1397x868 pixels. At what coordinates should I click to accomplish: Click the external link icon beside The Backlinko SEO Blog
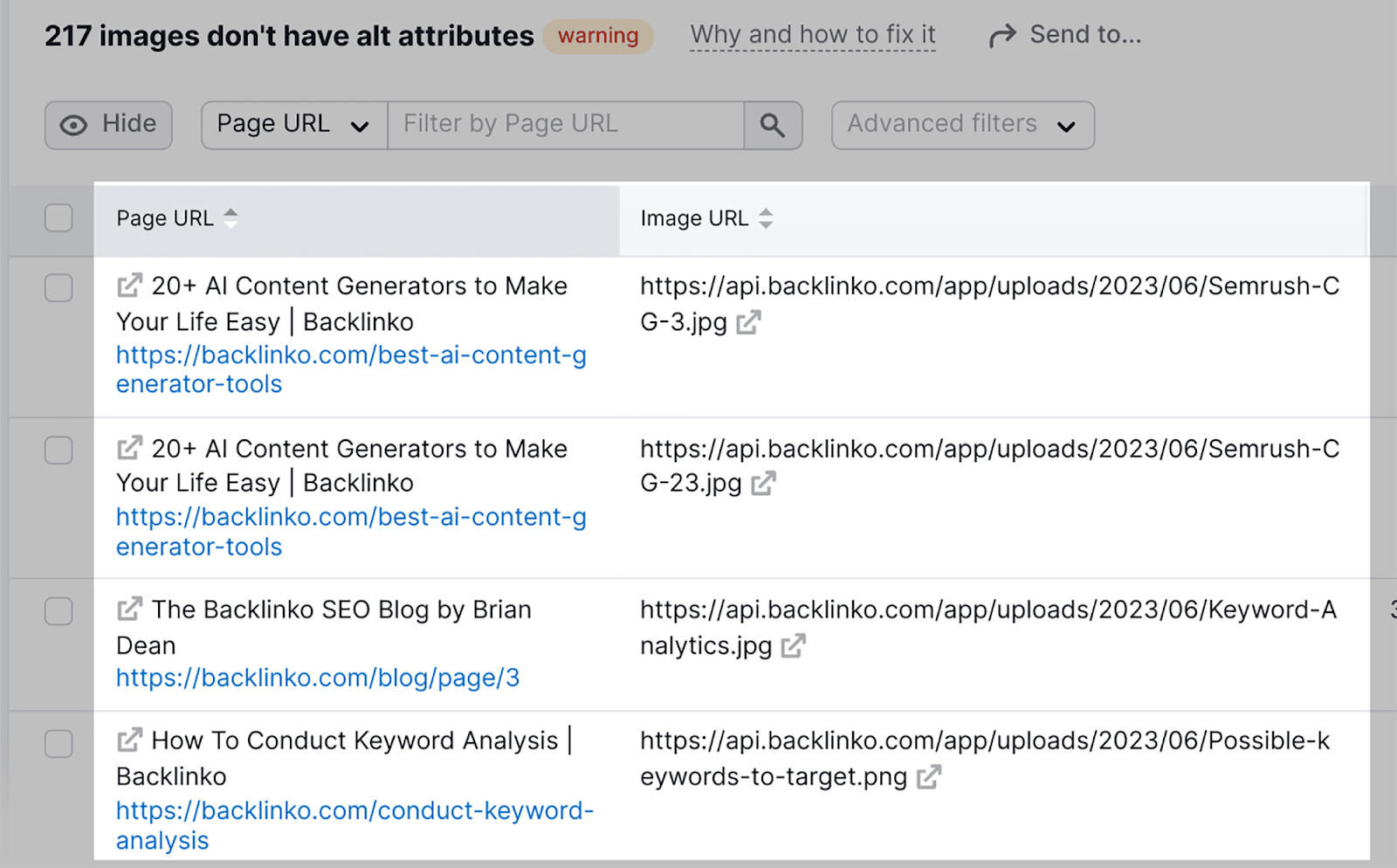[129, 610]
